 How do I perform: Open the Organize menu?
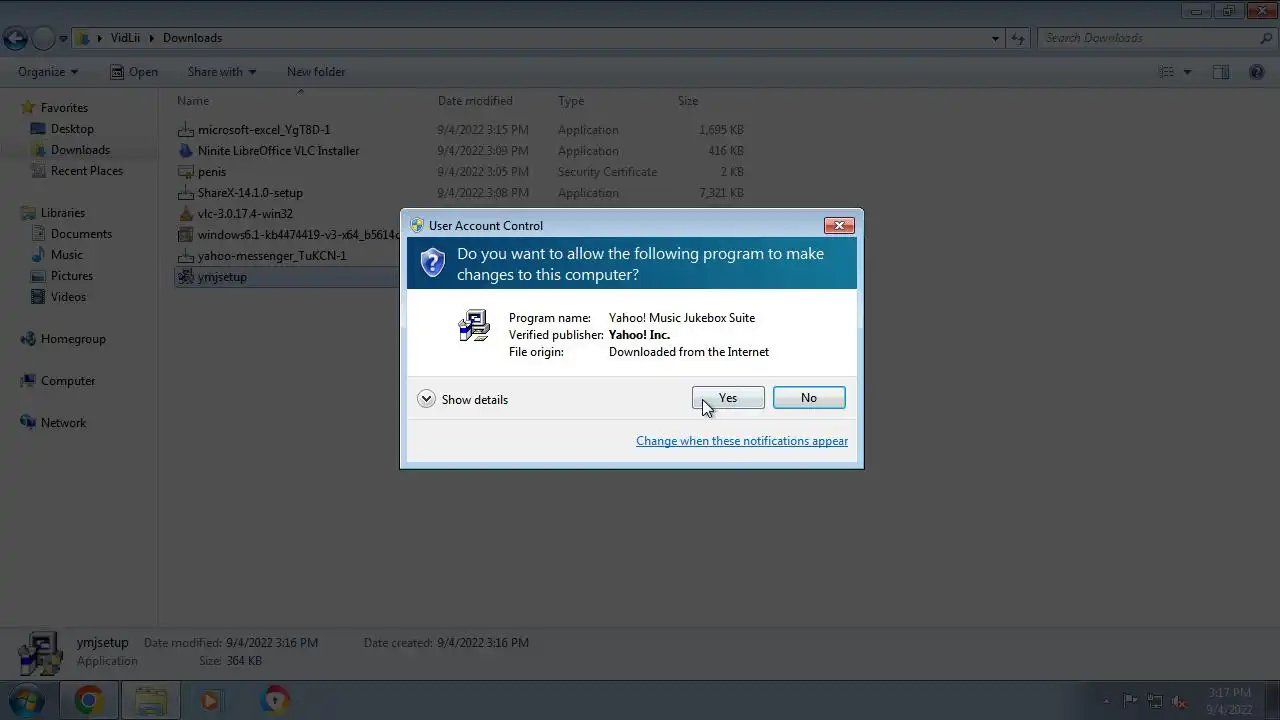coord(47,72)
